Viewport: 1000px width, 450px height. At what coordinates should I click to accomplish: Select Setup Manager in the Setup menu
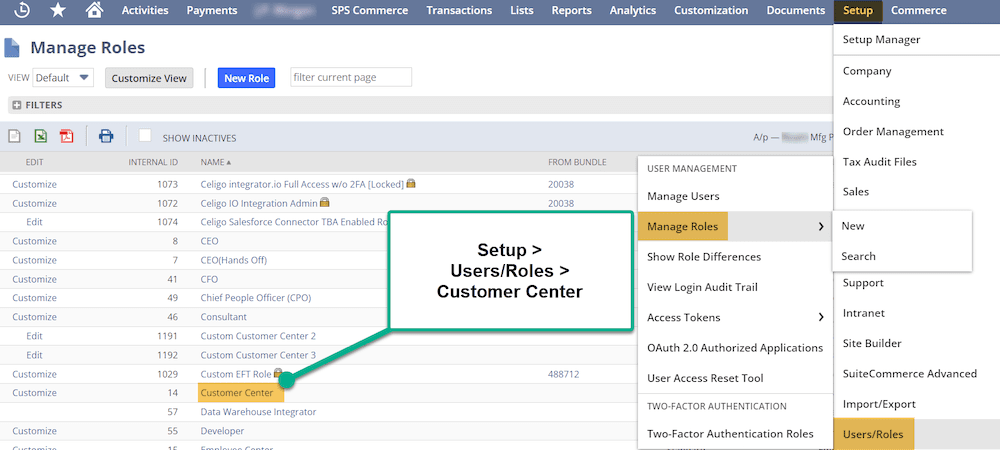[x=881, y=40]
